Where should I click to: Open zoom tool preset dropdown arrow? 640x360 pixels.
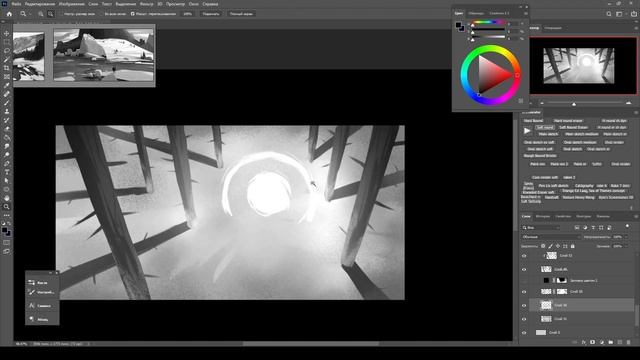[30, 14]
